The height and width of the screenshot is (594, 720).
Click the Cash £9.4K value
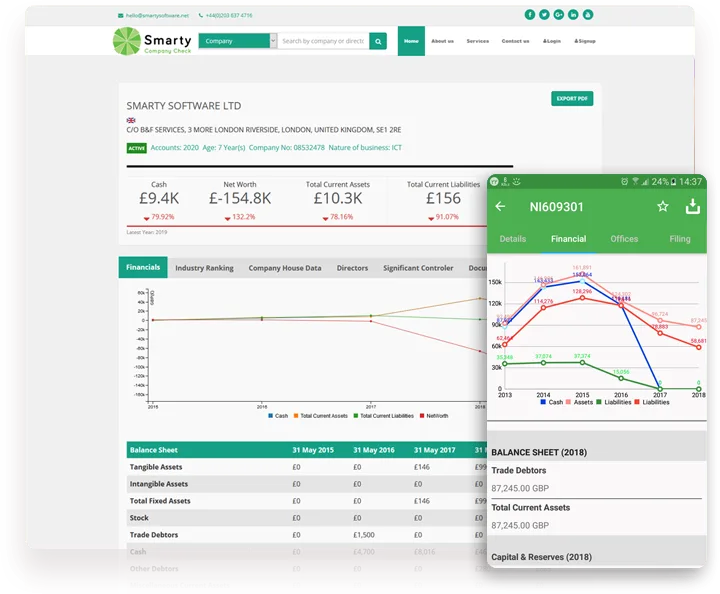(x=159, y=198)
